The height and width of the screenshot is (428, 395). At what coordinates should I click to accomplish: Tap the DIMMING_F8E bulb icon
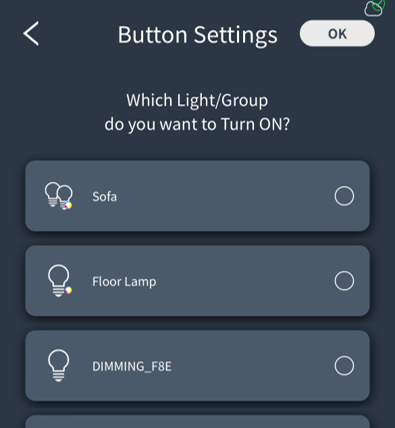point(59,366)
